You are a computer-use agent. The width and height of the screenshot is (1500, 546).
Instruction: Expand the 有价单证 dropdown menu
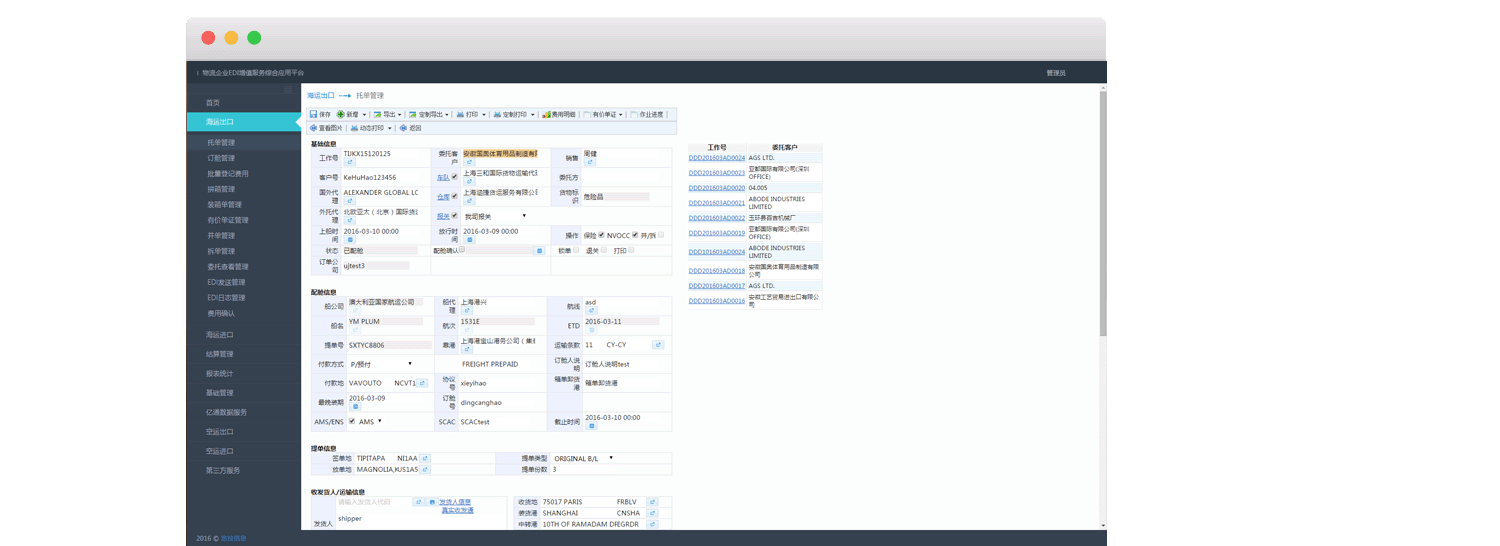tap(621, 115)
